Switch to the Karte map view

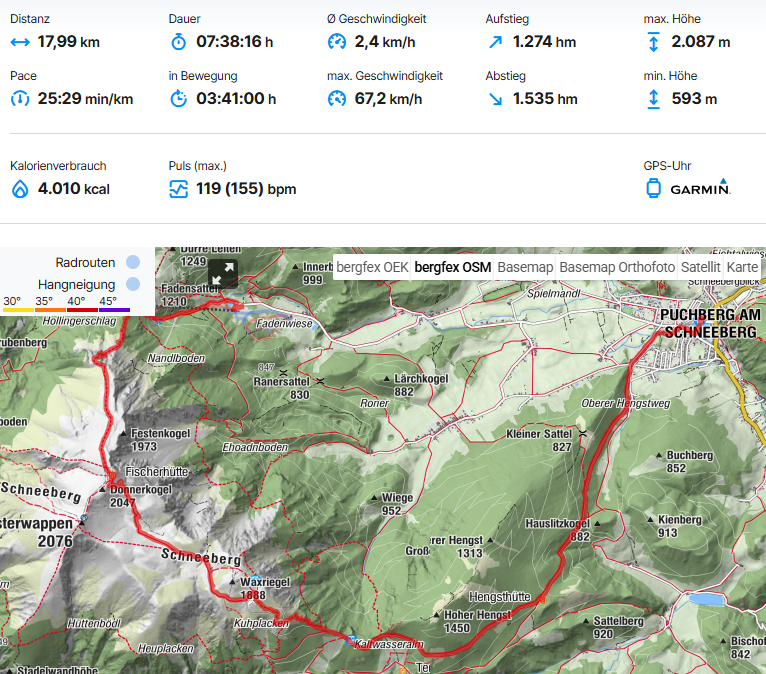tap(742, 267)
